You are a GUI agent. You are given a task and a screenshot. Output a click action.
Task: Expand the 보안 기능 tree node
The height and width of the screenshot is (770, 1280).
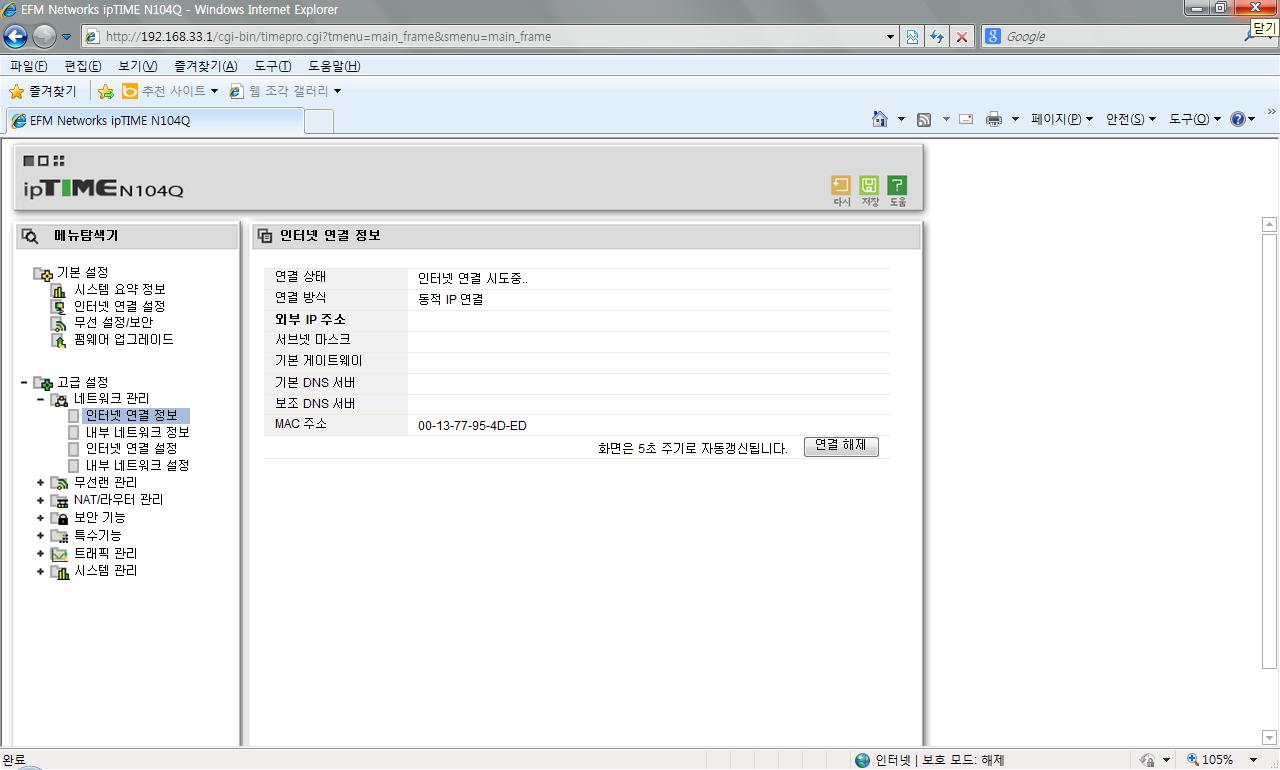(x=41, y=518)
